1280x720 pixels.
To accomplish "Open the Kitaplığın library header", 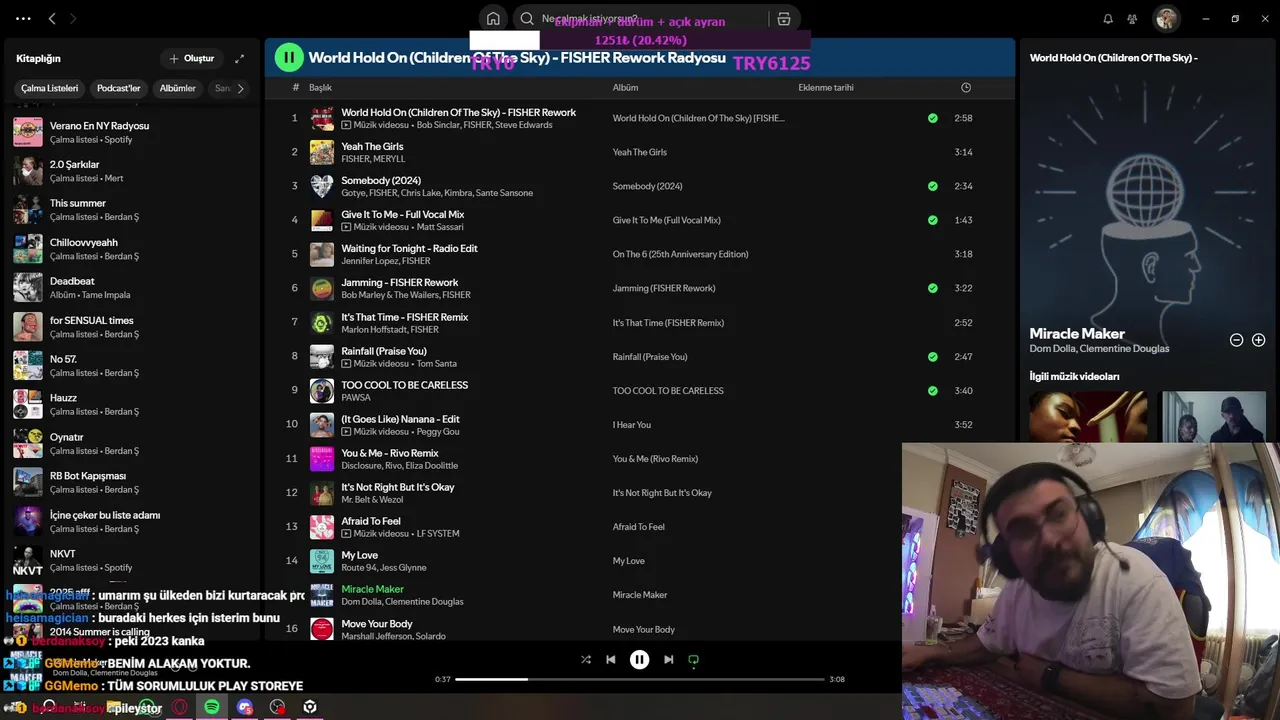I will click(x=38, y=58).
